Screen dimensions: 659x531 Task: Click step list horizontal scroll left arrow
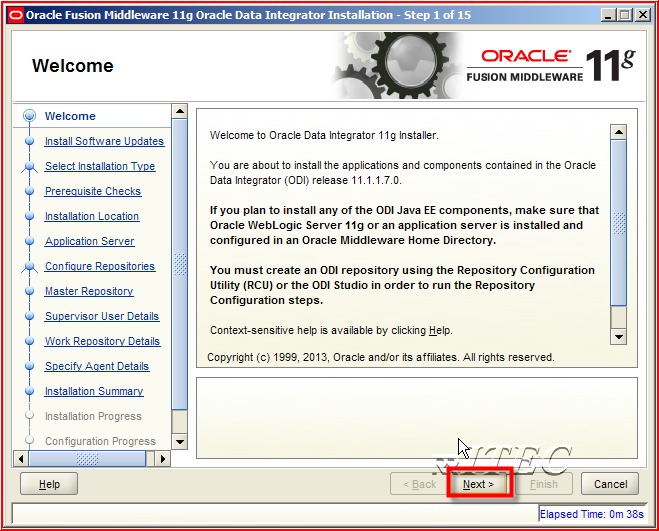[x=21, y=459]
